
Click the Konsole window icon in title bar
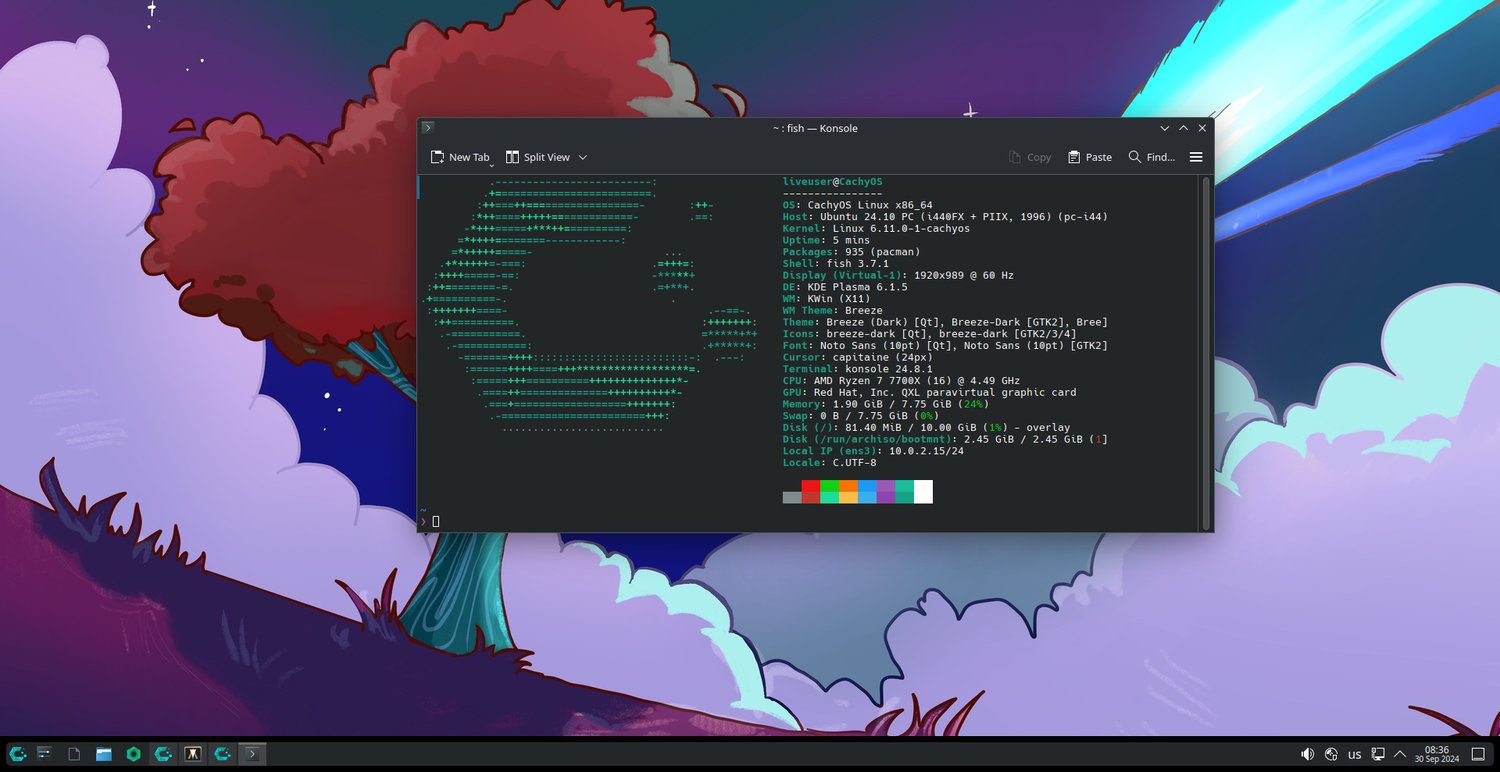click(x=428, y=127)
